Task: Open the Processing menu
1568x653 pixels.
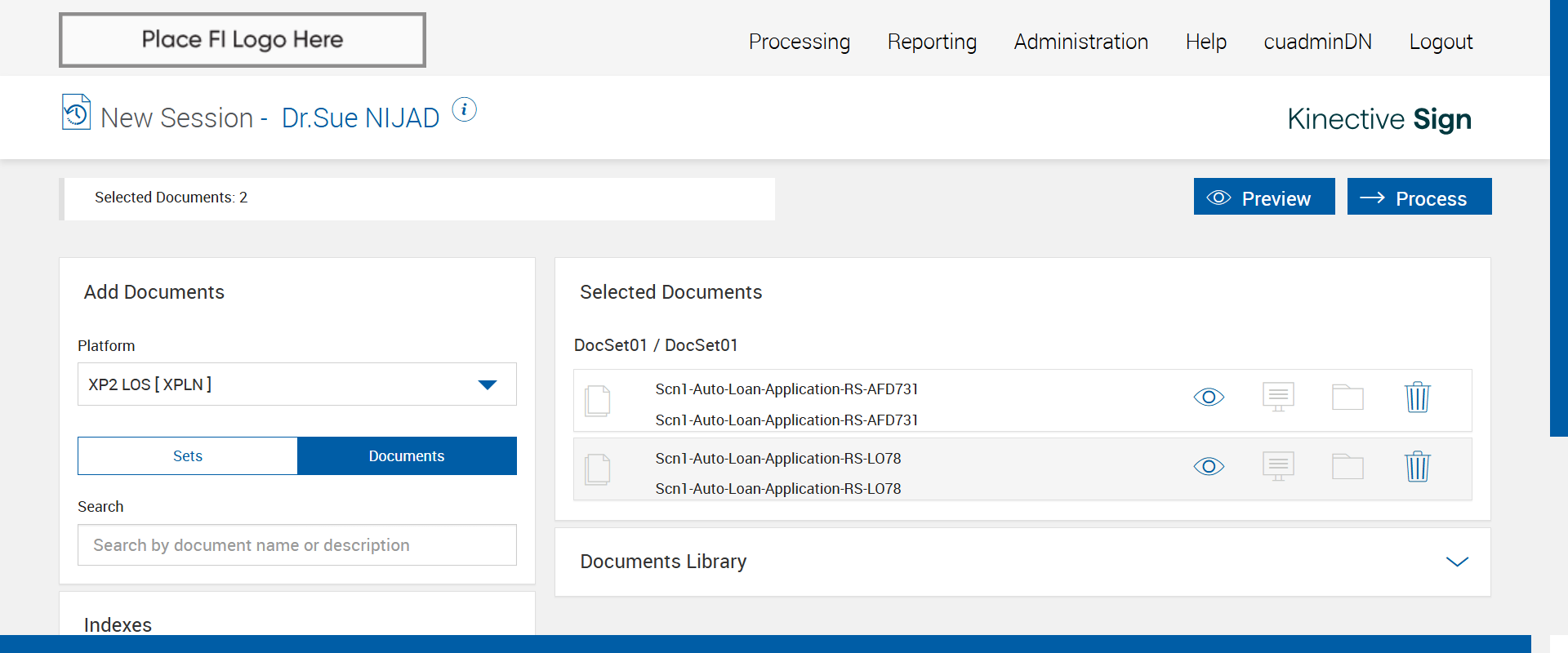Action: [x=799, y=42]
